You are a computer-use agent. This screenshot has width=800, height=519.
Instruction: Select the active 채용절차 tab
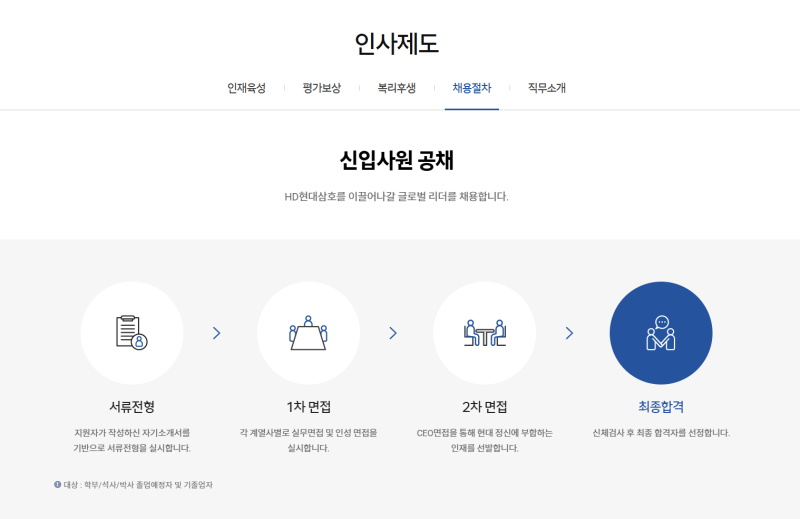pyautogui.click(x=472, y=88)
